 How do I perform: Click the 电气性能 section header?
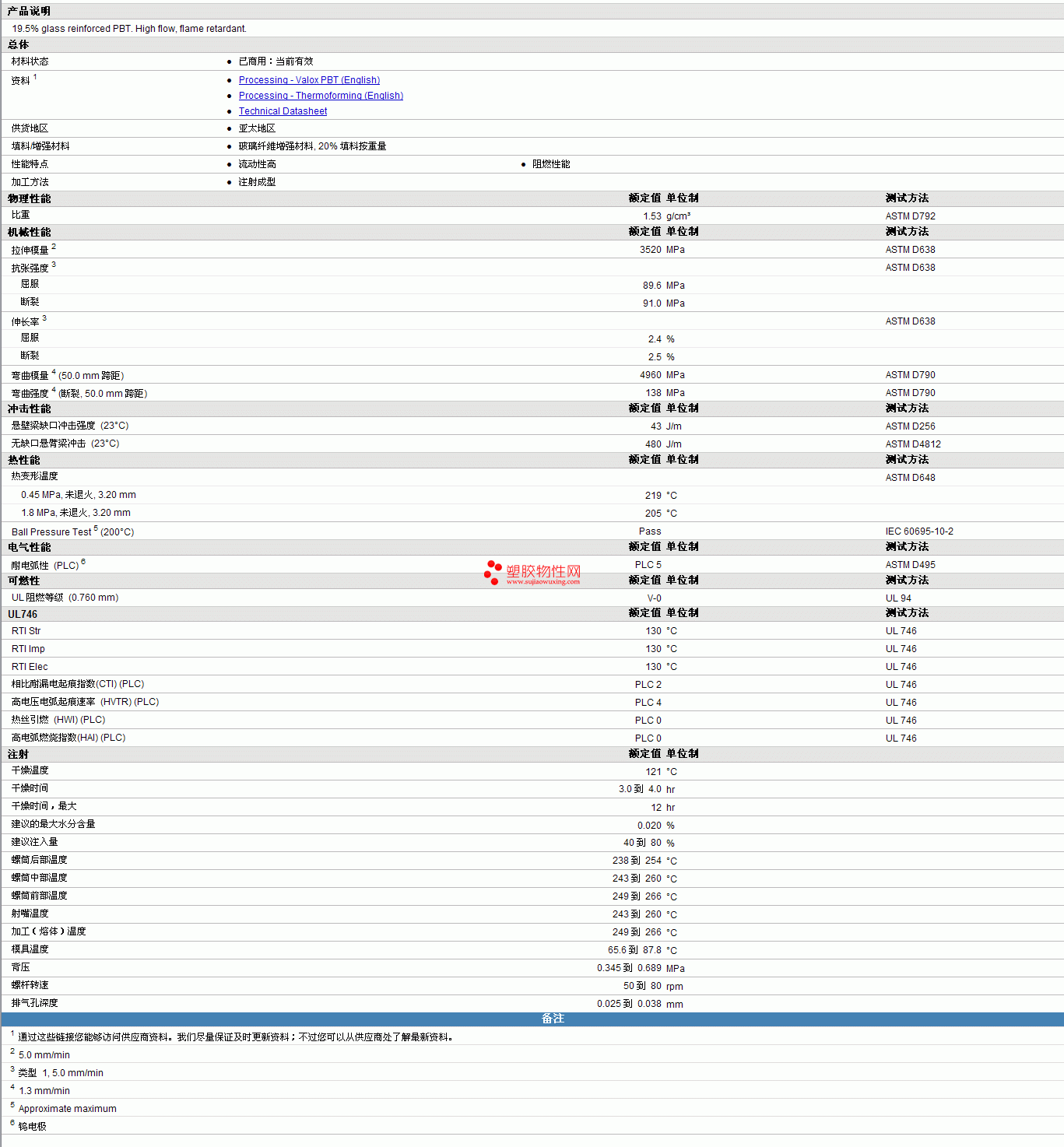[x=29, y=547]
